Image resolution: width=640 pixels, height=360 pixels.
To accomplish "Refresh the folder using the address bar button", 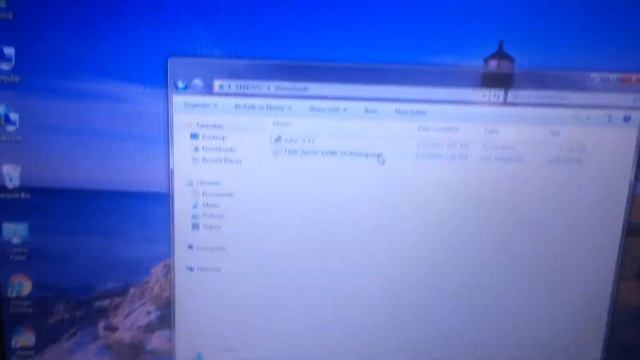I will click(x=496, y=96).
